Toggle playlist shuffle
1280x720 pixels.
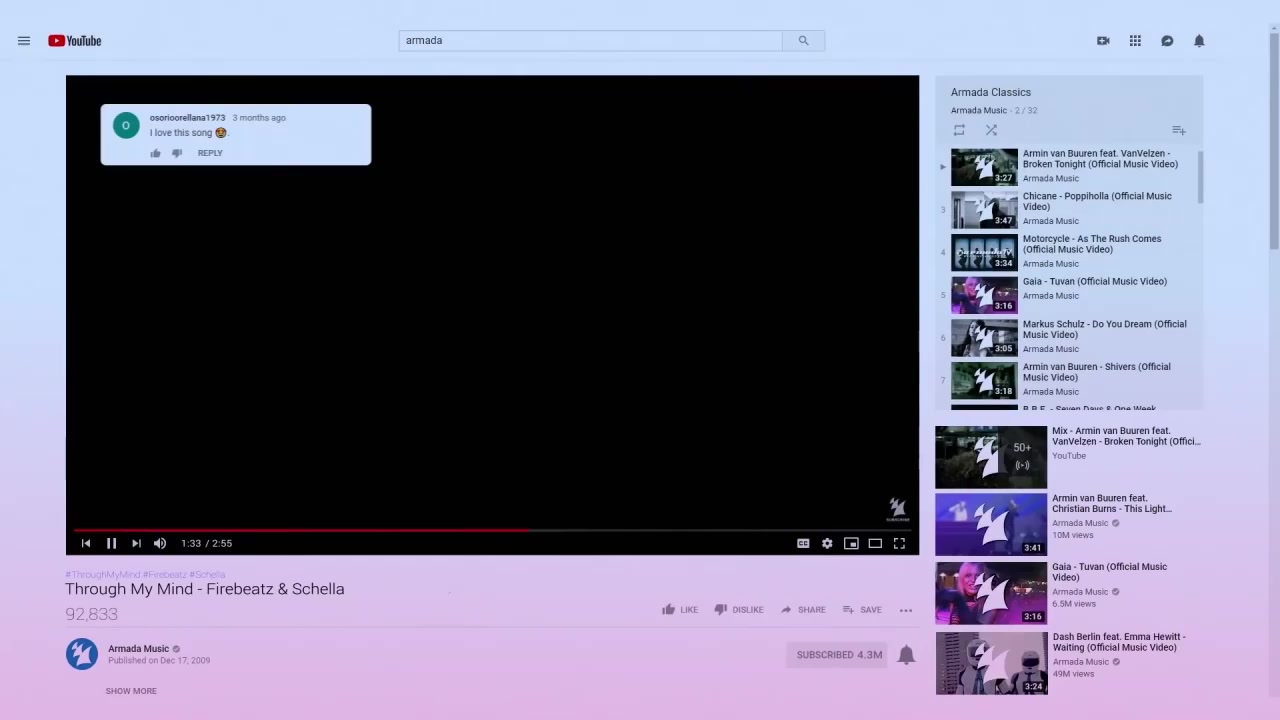(991, 130)
